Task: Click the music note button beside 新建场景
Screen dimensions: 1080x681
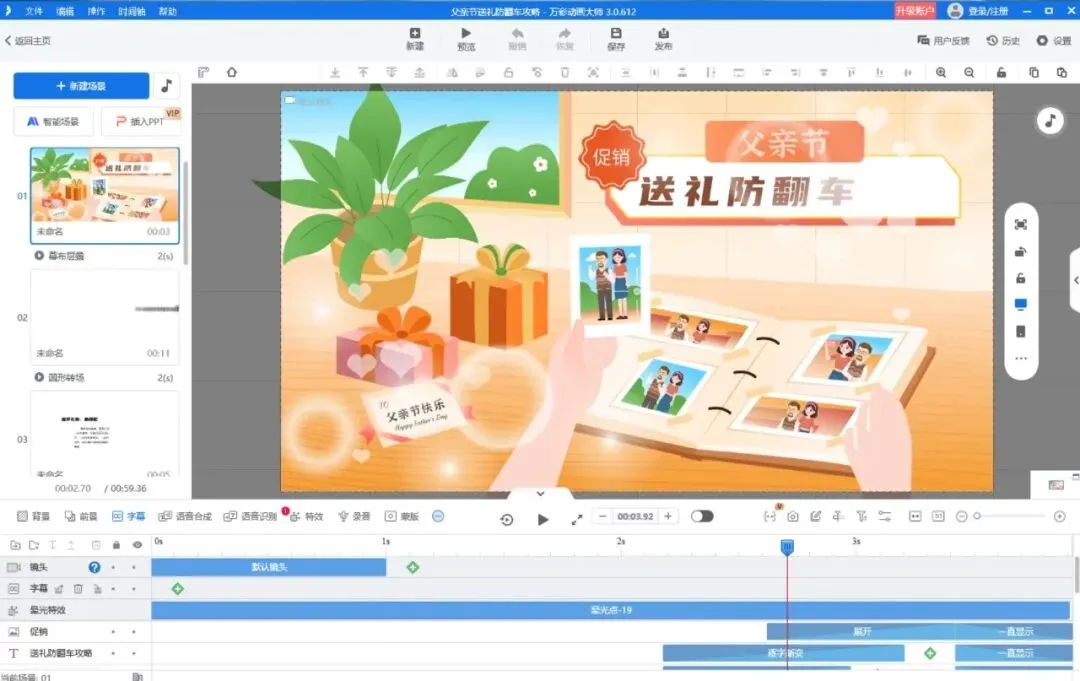Action: [167, 86]
